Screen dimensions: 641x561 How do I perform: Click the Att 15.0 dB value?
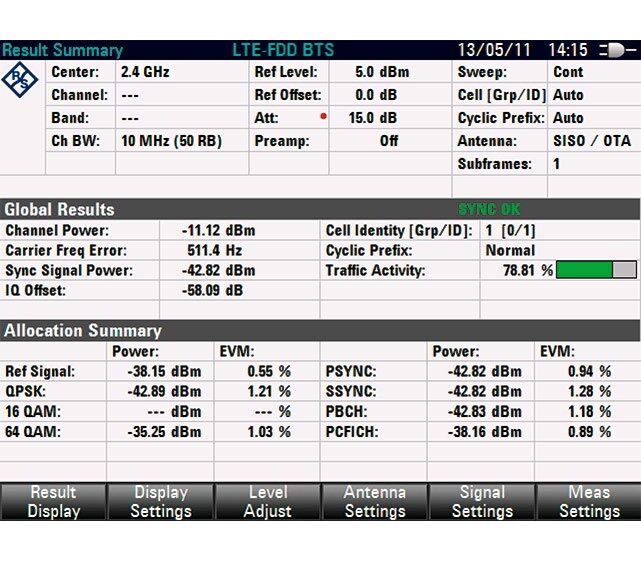click(x=374, y=118)
